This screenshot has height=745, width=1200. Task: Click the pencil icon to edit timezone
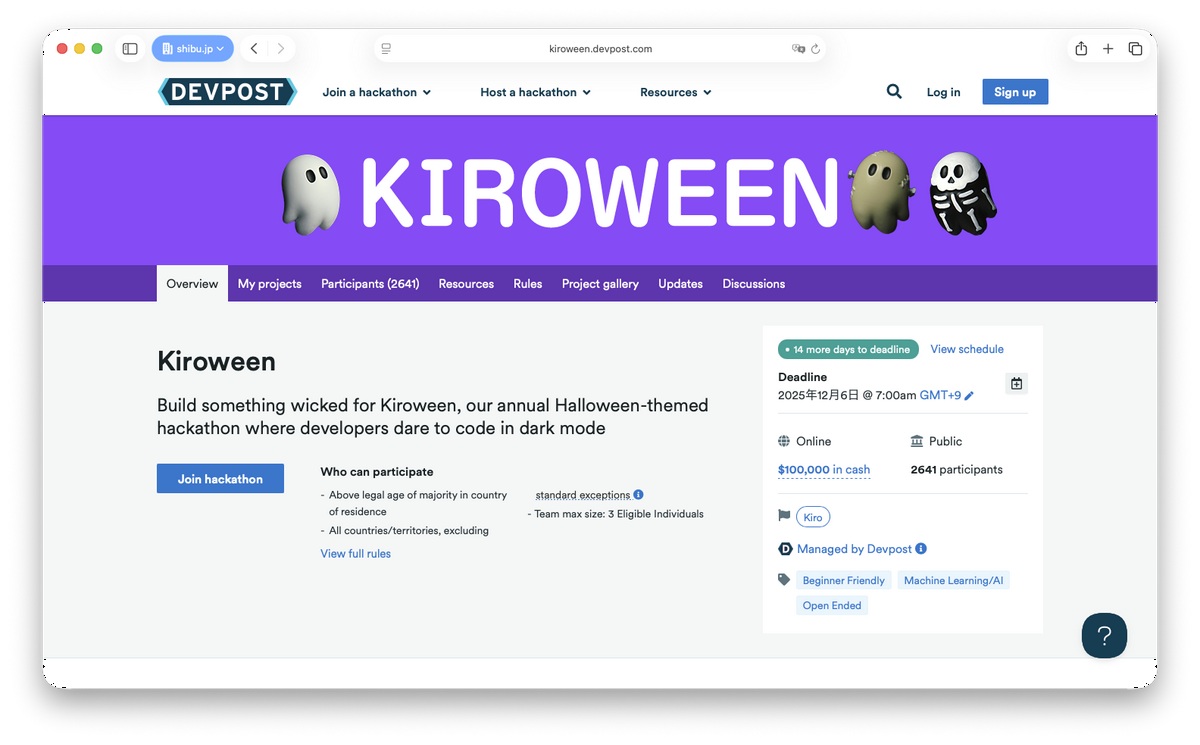tap(969, 396)
